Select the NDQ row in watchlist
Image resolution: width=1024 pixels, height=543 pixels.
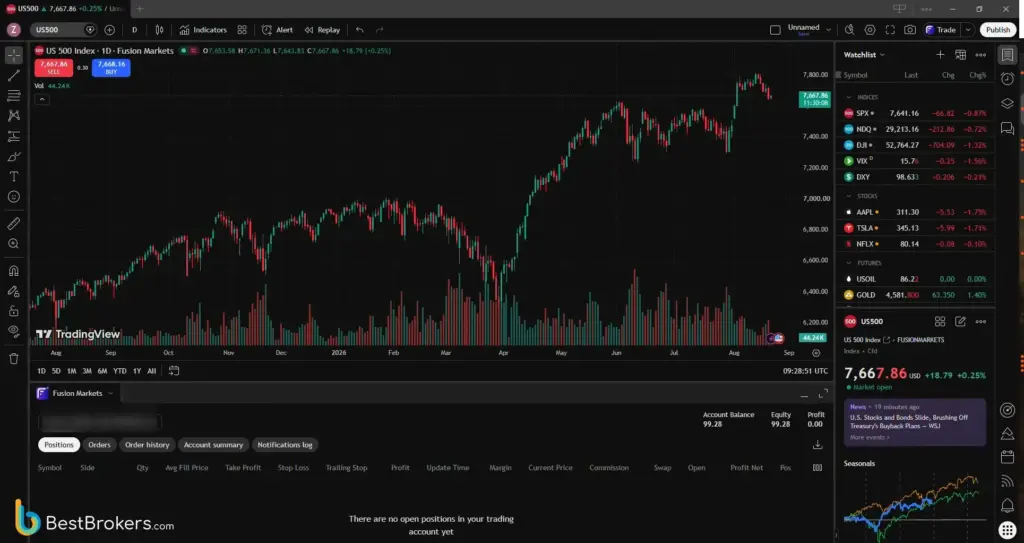pos(915,129)
